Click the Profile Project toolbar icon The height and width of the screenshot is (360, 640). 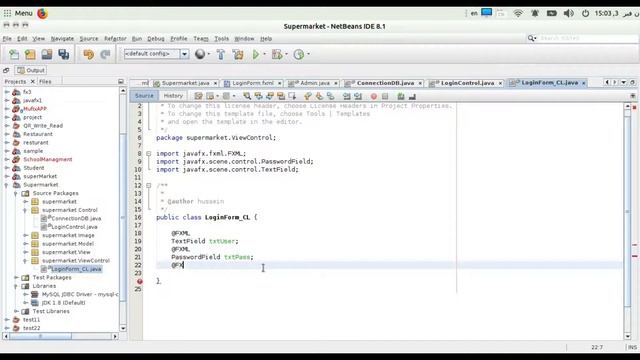[x=299, y=54]
